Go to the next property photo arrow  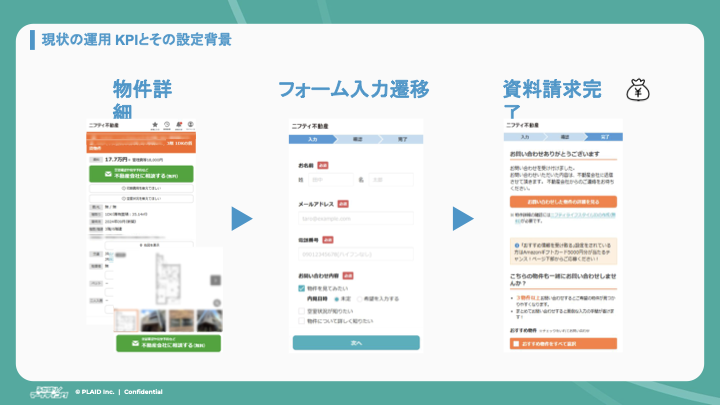[215, 280]
